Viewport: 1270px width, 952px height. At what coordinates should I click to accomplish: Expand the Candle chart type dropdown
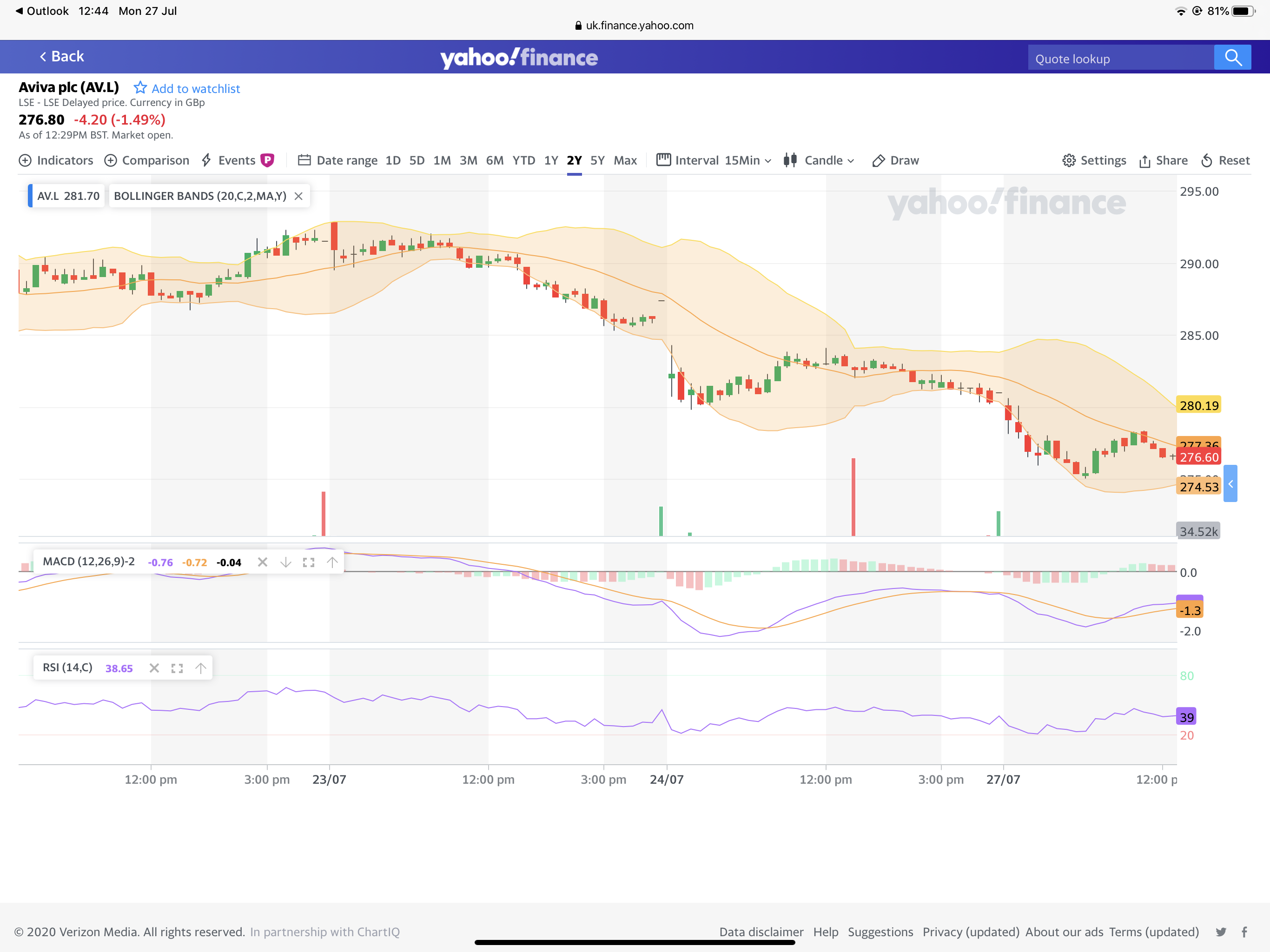[x=830, y=160]
